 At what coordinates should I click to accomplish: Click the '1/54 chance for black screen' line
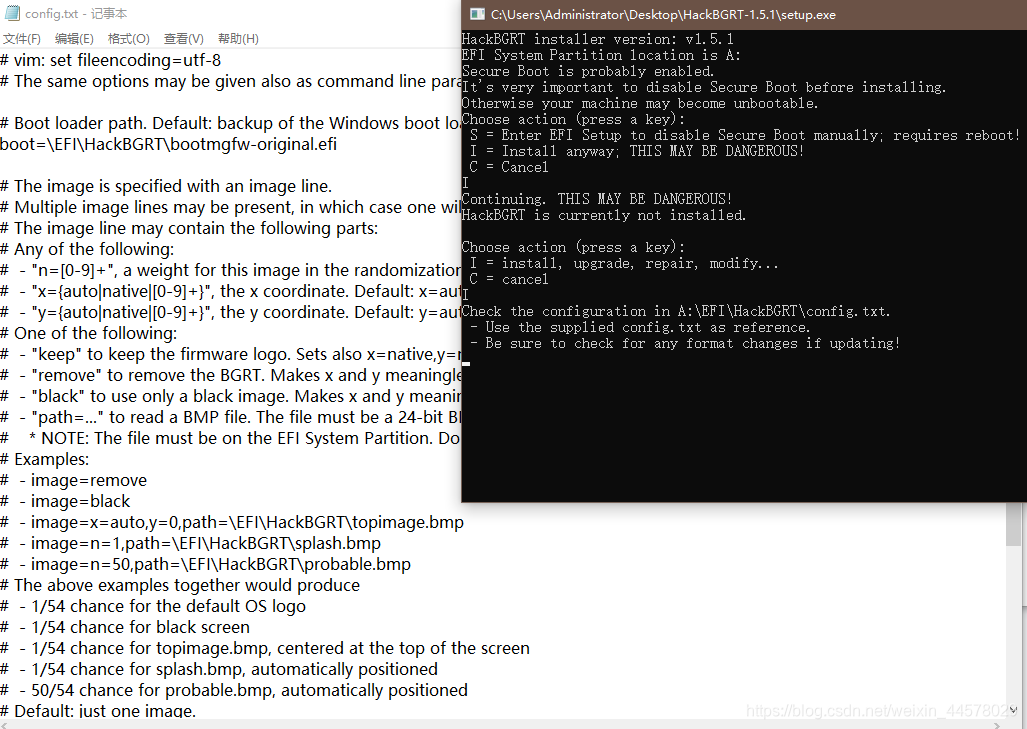pyautogui.click(x=125, y=627)
